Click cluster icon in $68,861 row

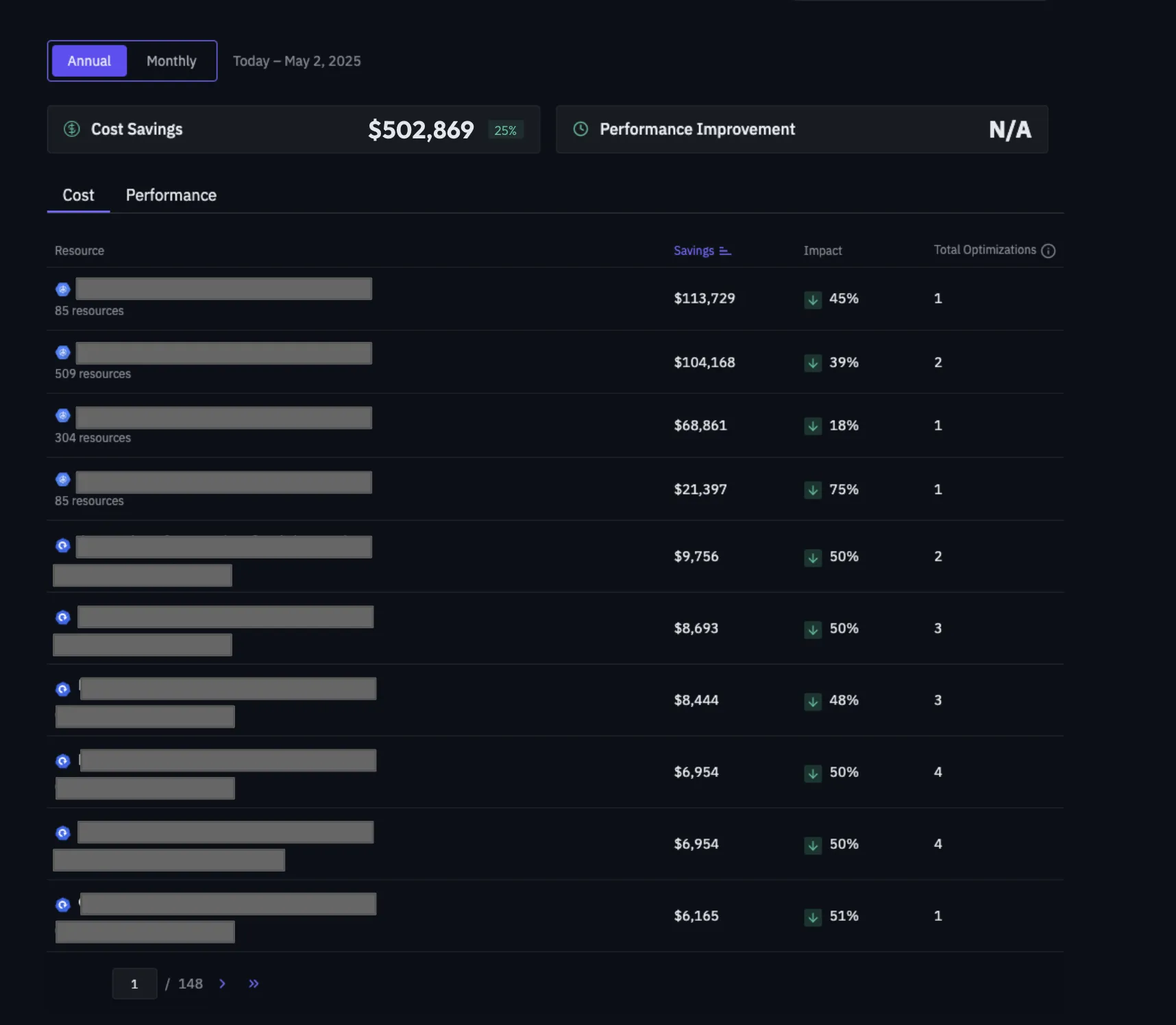(63, 416)
